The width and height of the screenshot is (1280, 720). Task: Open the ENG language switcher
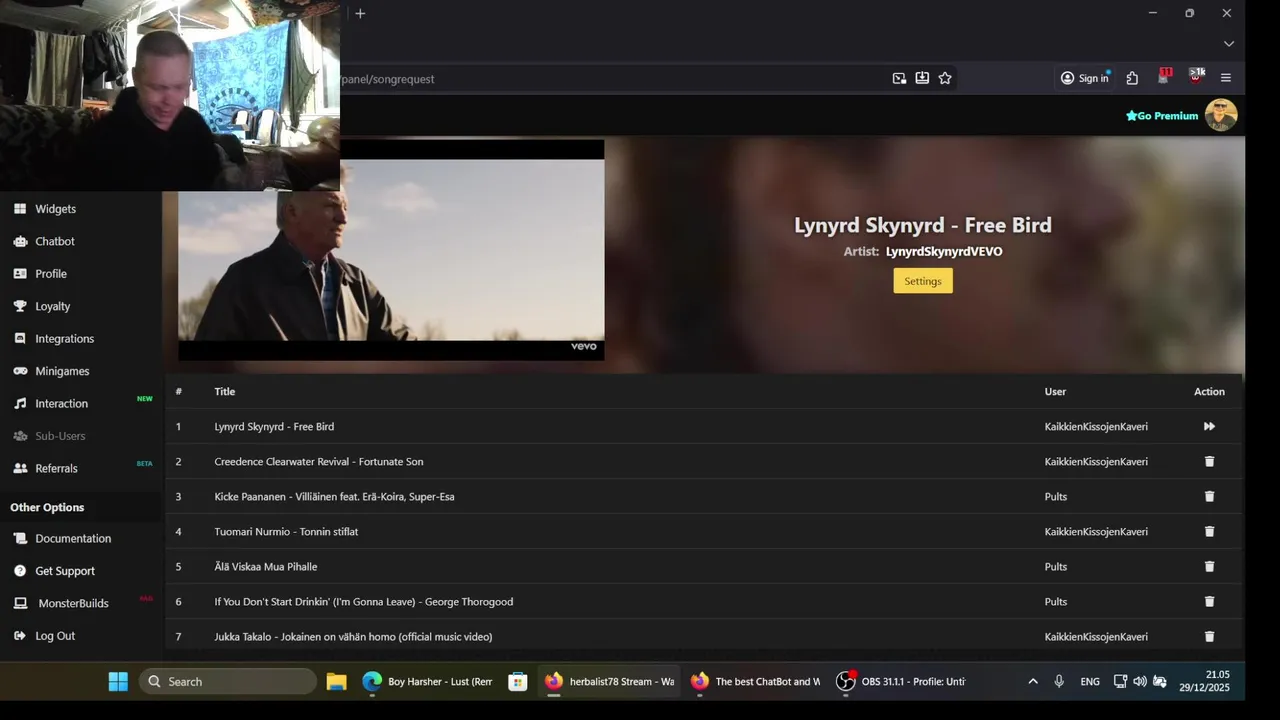pos(1090,681)
